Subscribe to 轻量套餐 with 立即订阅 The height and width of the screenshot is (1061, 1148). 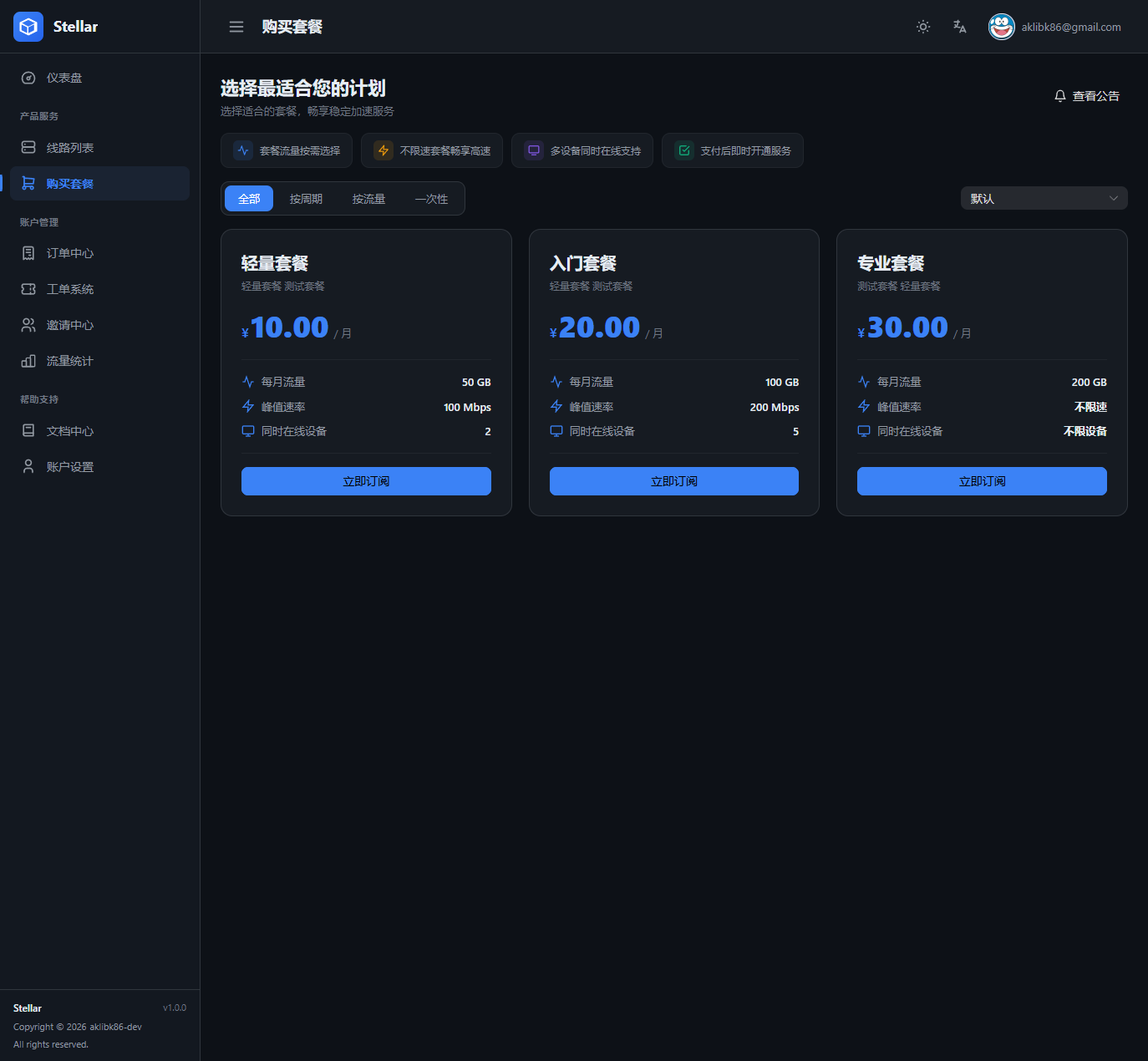pyautogui.click(x=366, y=481)
